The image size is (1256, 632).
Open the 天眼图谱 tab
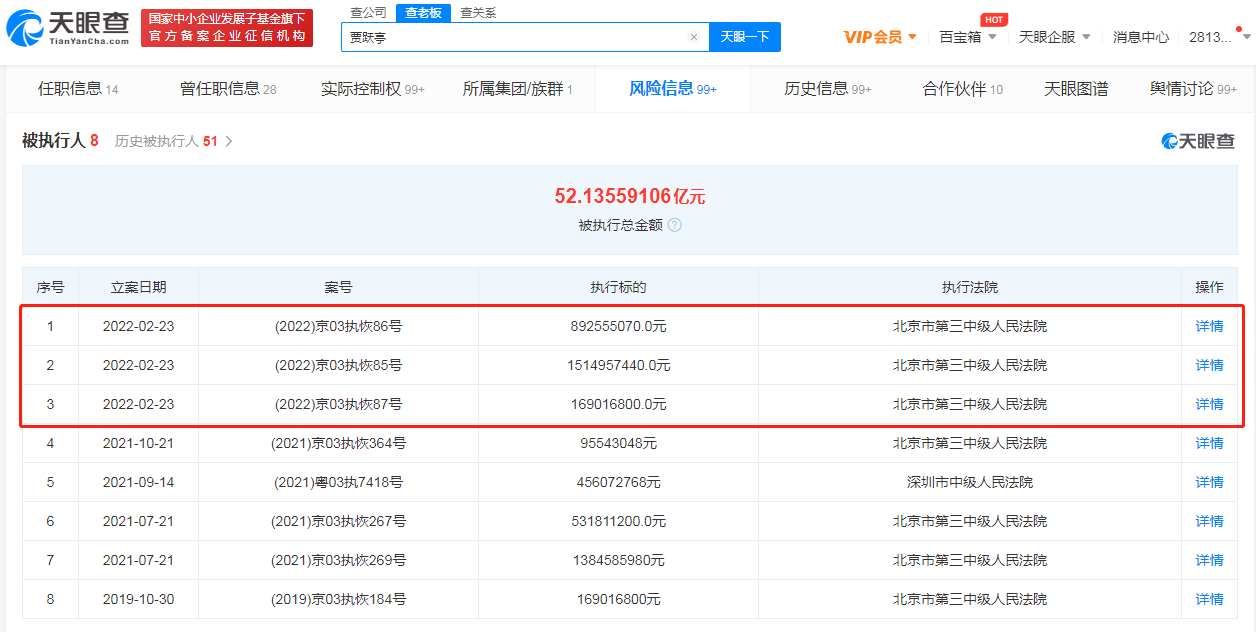pyautogui.click(x=1076, y=89)
